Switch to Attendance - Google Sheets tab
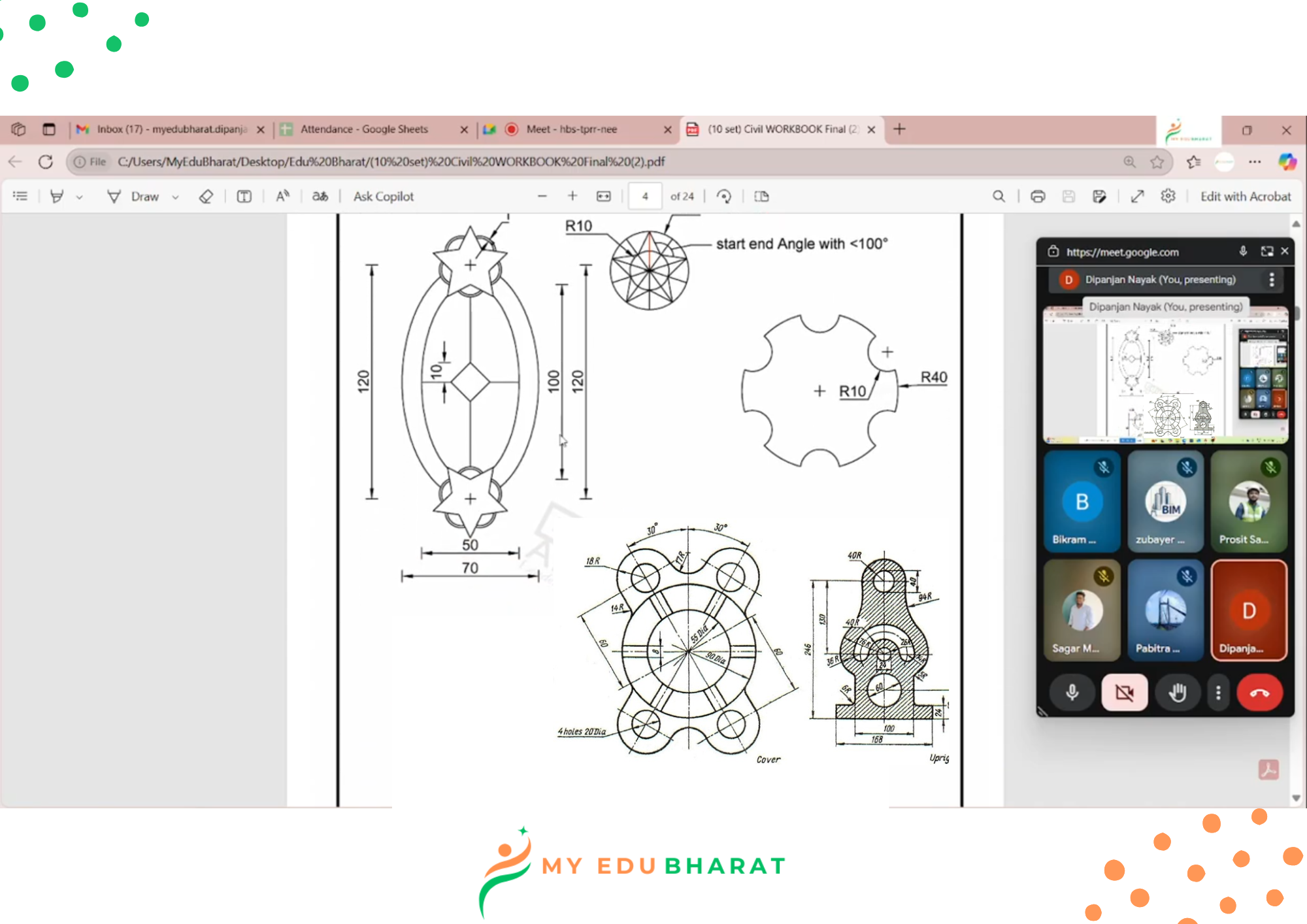The width and height of the screenshot is (1307, 924). [364, 129]
